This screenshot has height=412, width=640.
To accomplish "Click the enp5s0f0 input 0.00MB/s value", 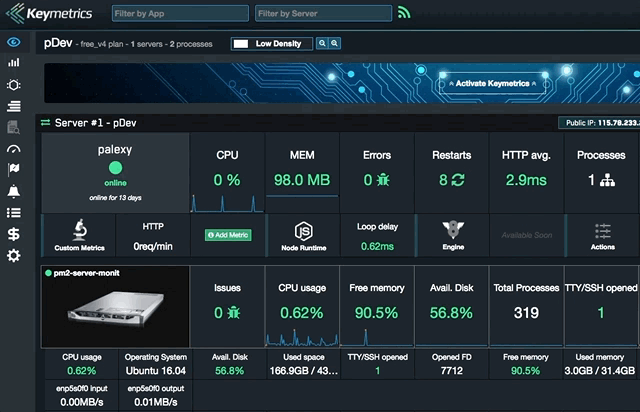I will [x=82, y=402].
